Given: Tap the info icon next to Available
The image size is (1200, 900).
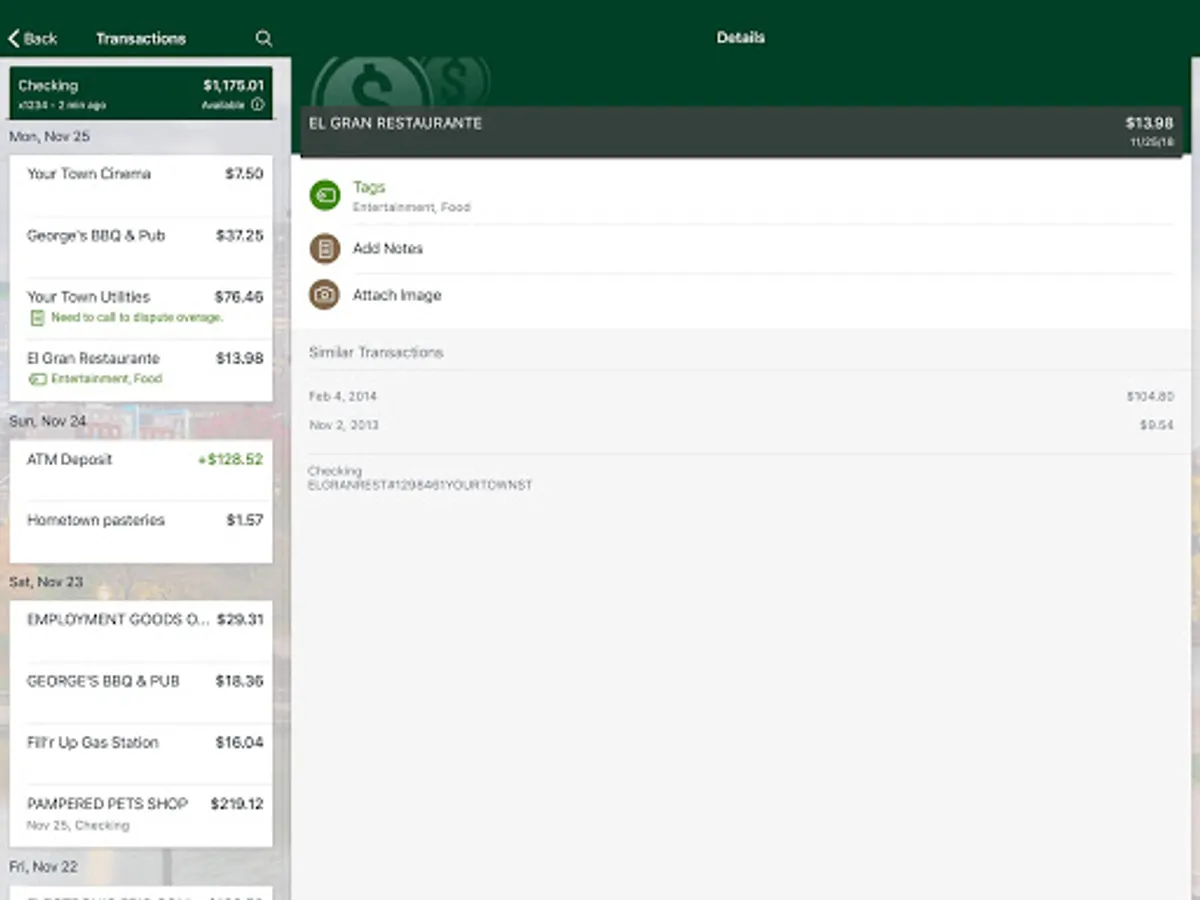Looking at the screenshot, I should tap(257, 104).
